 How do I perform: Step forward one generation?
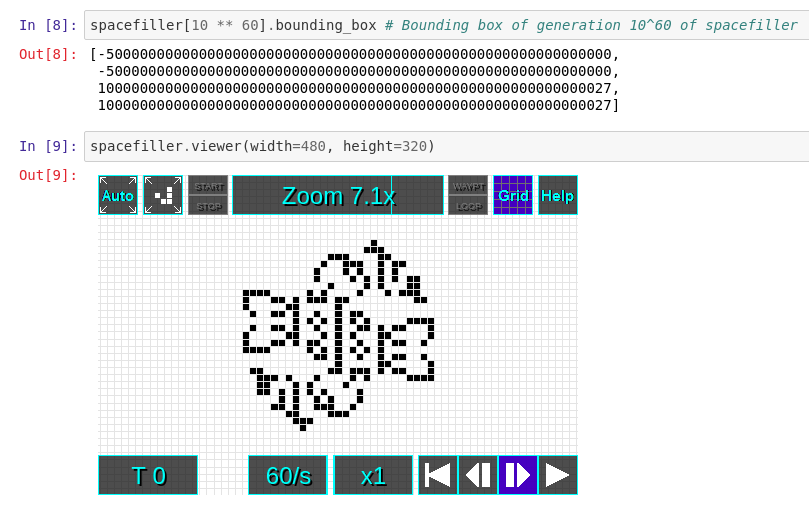coord(518,475)
